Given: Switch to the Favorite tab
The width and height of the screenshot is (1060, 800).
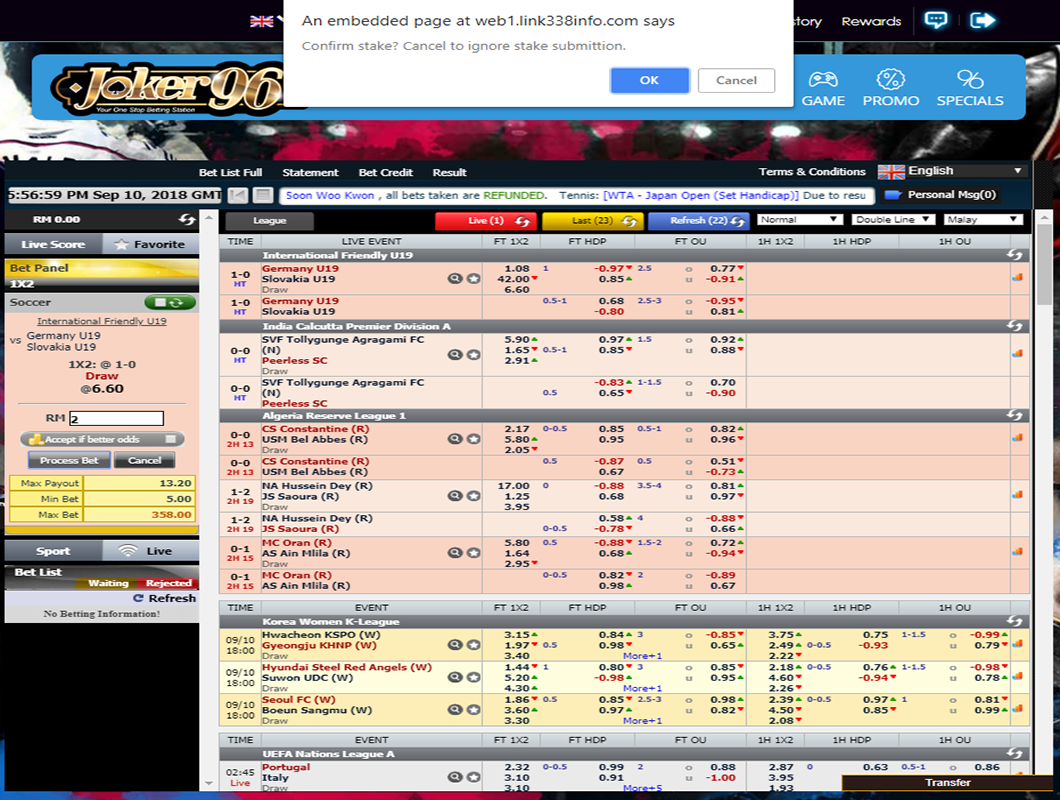Looking at the screenshot, I should coord(150,244).
